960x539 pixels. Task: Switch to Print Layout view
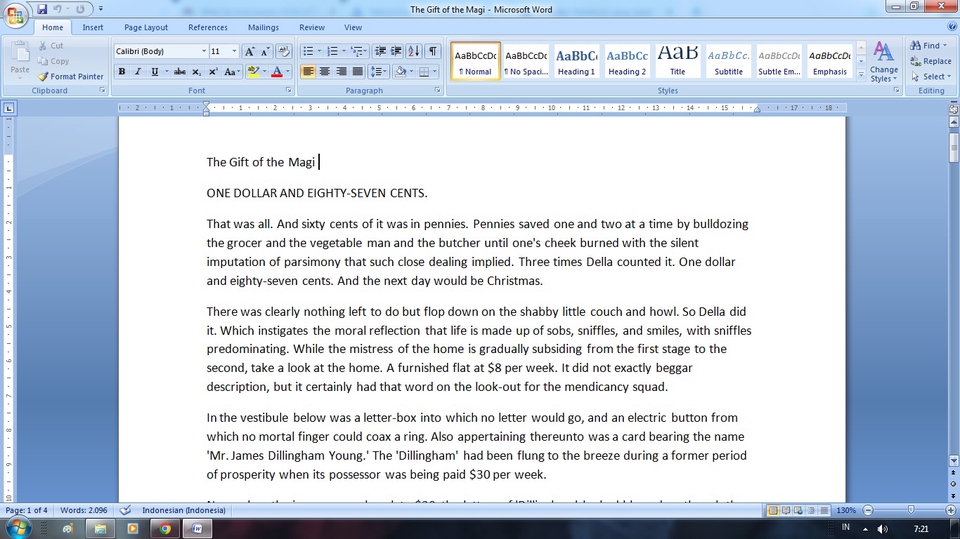(773, 510)
